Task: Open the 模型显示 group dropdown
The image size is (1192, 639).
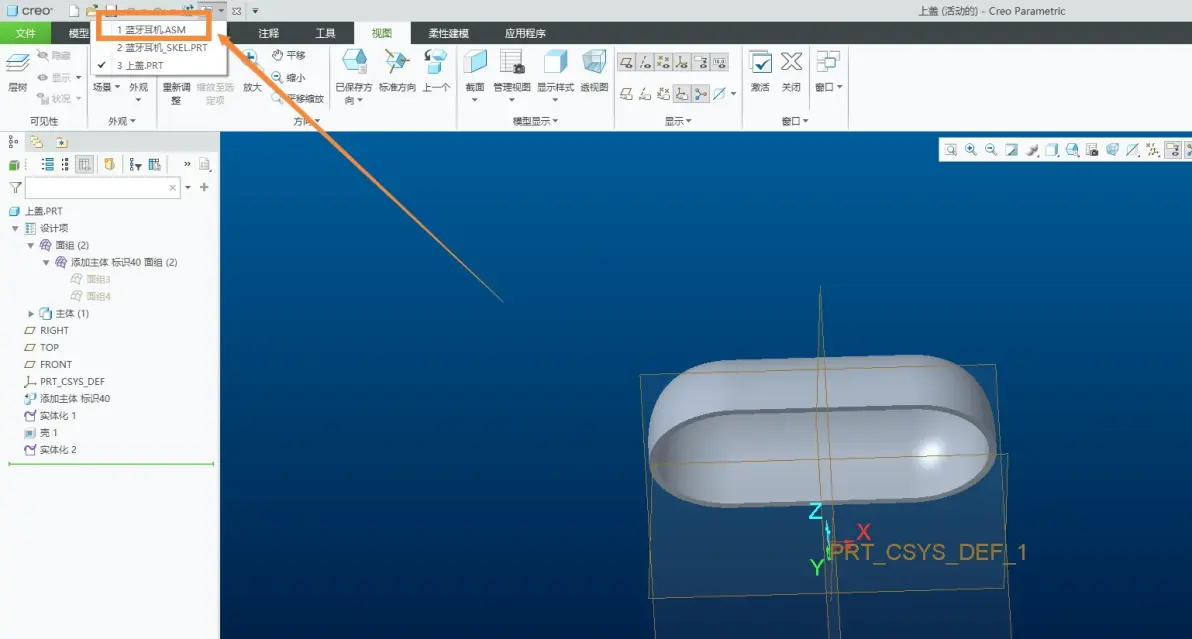Action: (535, 121)
